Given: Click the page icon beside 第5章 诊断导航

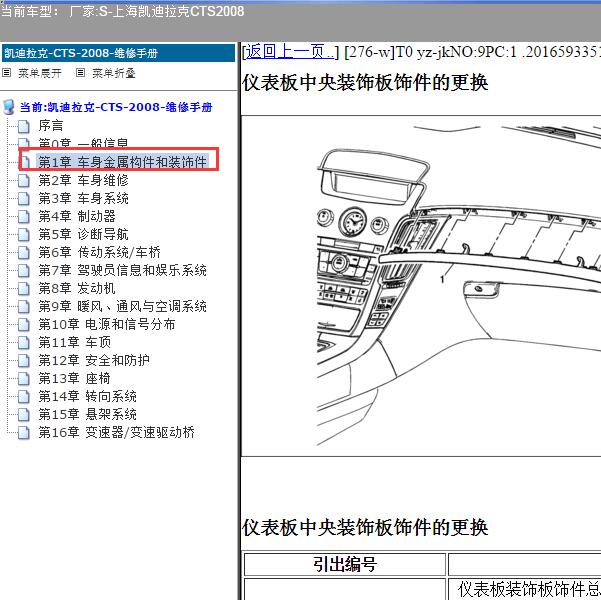Looking at the screenshot, I should click(24, 235).
